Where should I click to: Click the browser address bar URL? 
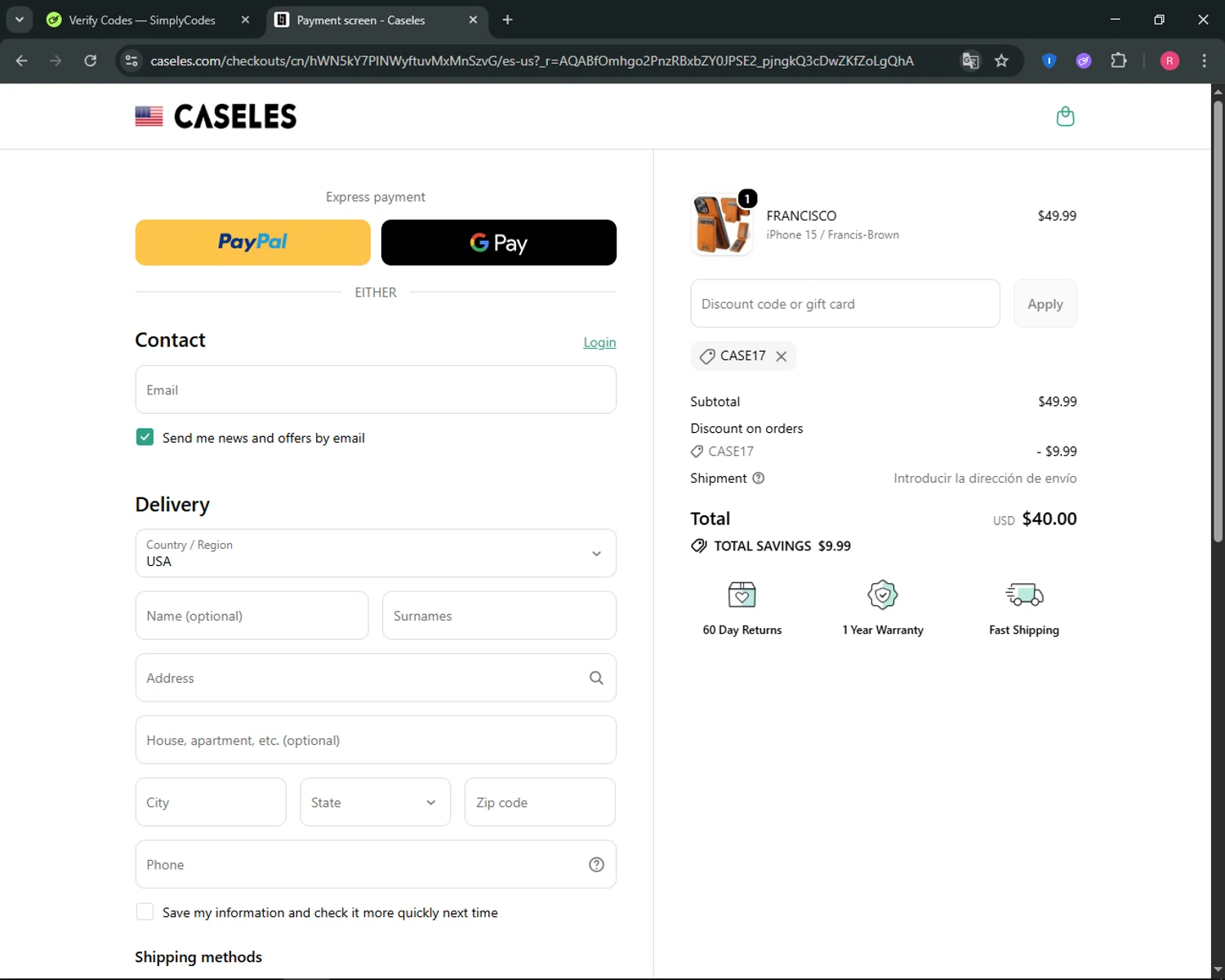tap(532, 60)
